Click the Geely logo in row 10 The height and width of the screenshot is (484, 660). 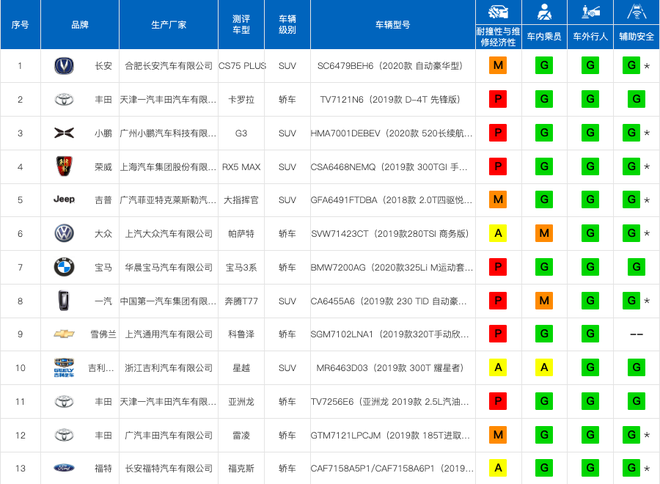[x=64, y=367]
